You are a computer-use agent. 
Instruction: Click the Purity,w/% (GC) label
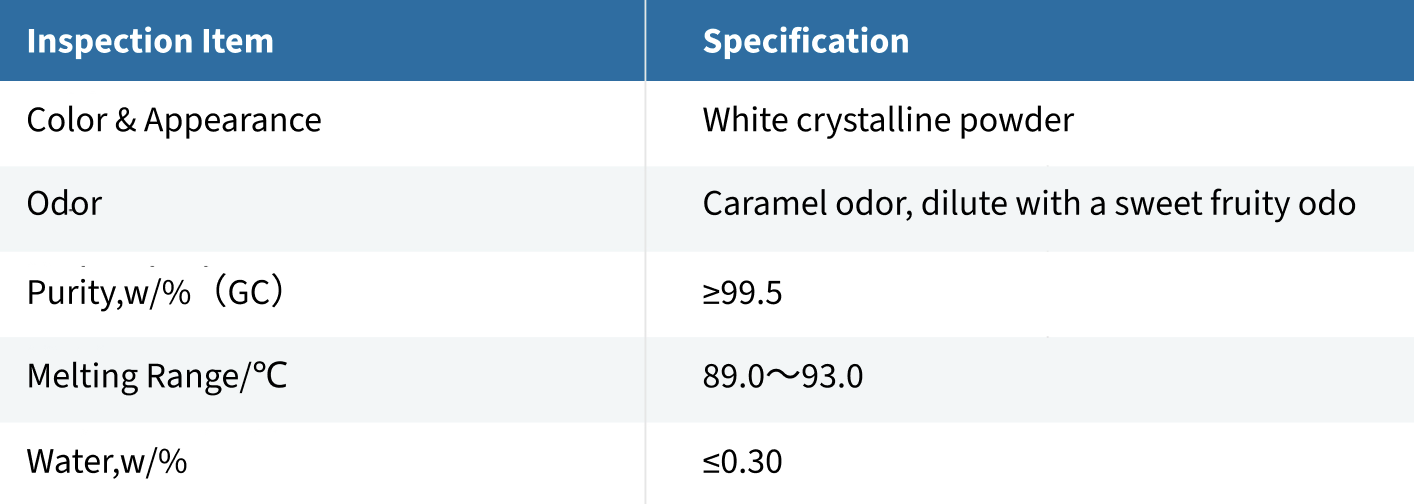[155, 293]
